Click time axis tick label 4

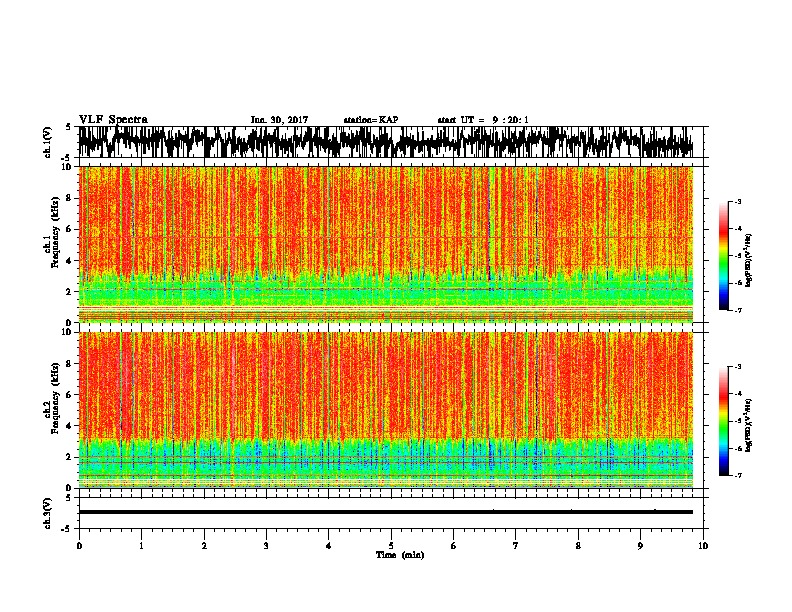click(328, 546)
